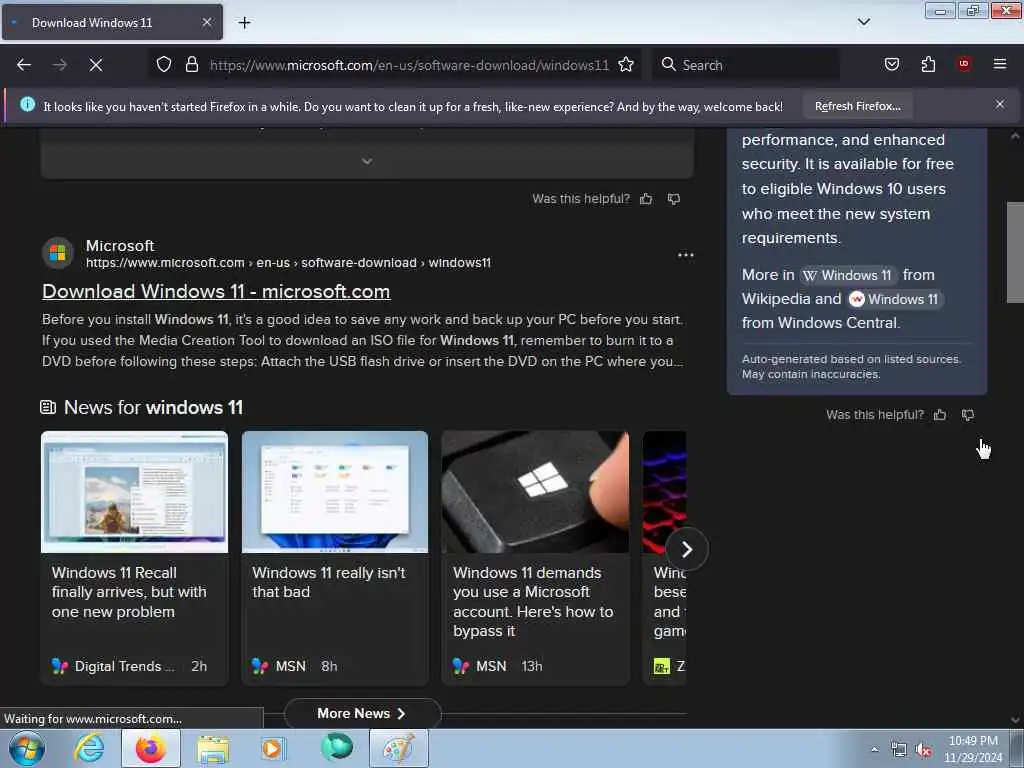The image size is (1024, 768).
Task: Open the Firefox hamburger menu
Action: (x=1000, y=64)
